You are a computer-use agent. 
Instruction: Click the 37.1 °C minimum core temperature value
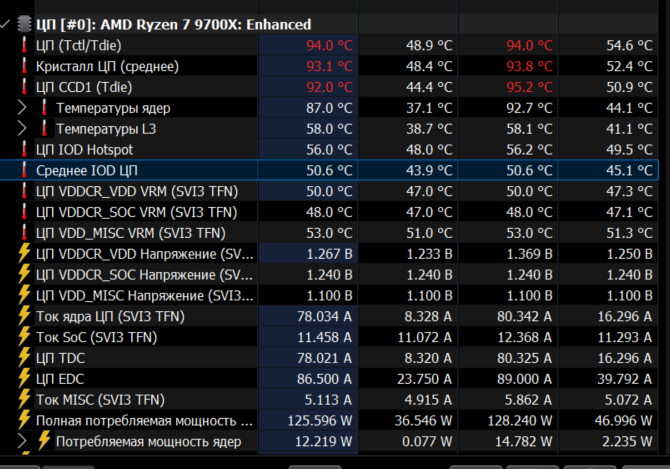(x=429, y=108)
